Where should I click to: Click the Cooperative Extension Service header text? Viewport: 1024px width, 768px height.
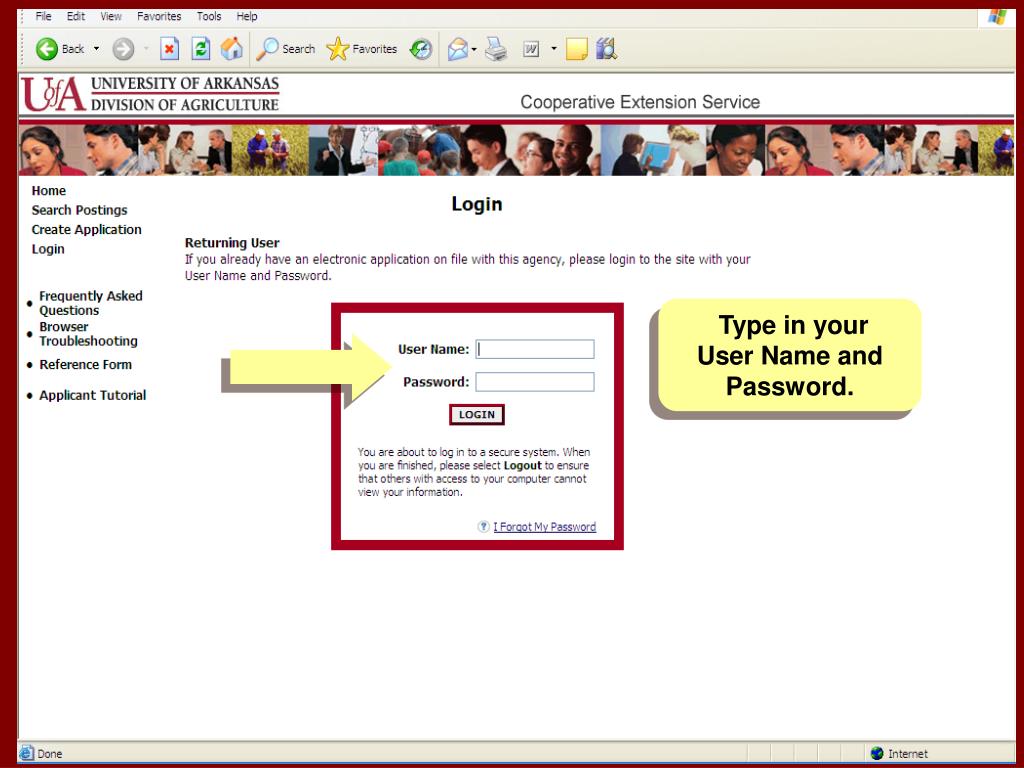point(640,102)
